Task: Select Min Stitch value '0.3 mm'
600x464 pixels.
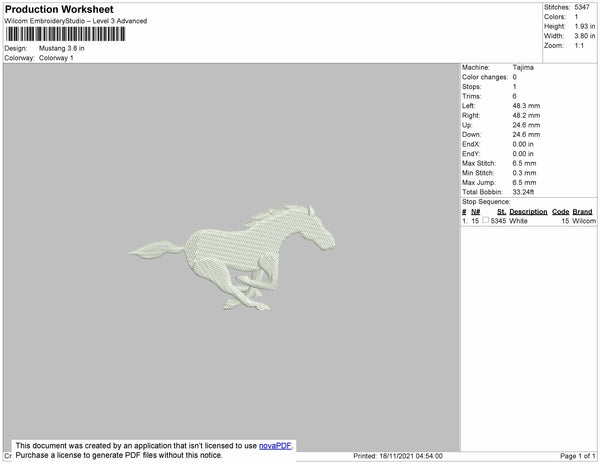Action: [x=524, y=173]
